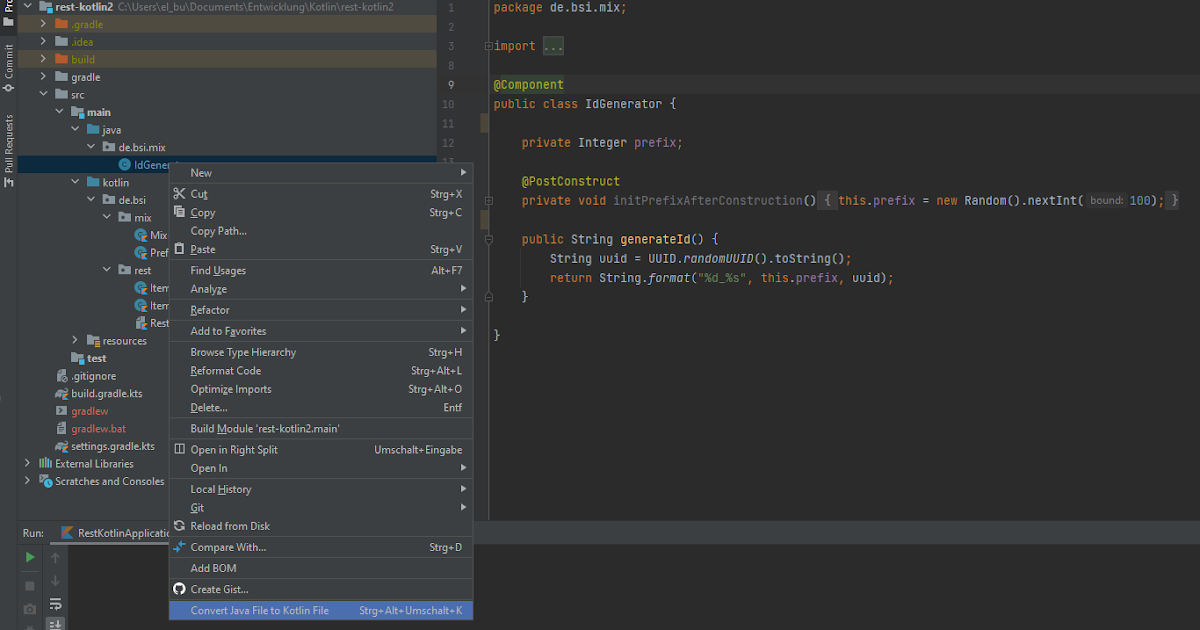This screenshot has height=630, width=1200.
Task: Click line number 10 in the gutter
Action: click(x=448, y=104)
